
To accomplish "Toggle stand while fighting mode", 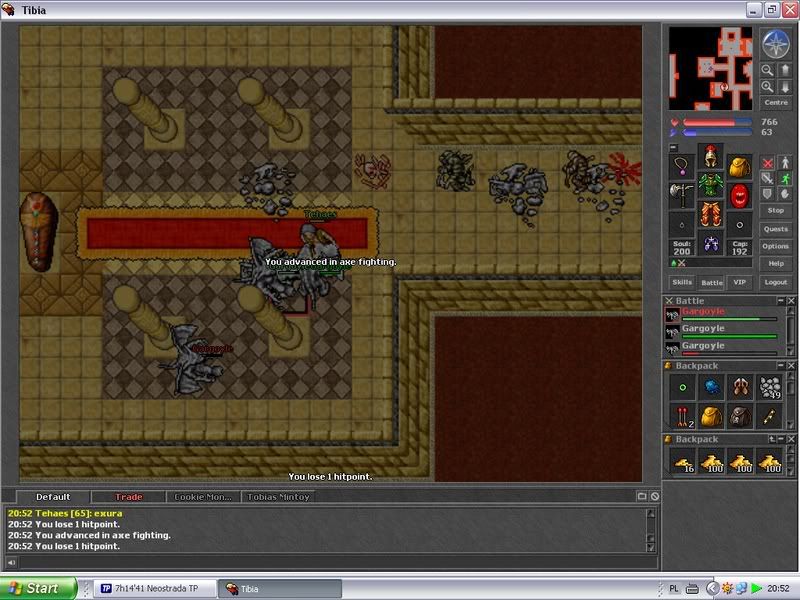I will point(785,163).
